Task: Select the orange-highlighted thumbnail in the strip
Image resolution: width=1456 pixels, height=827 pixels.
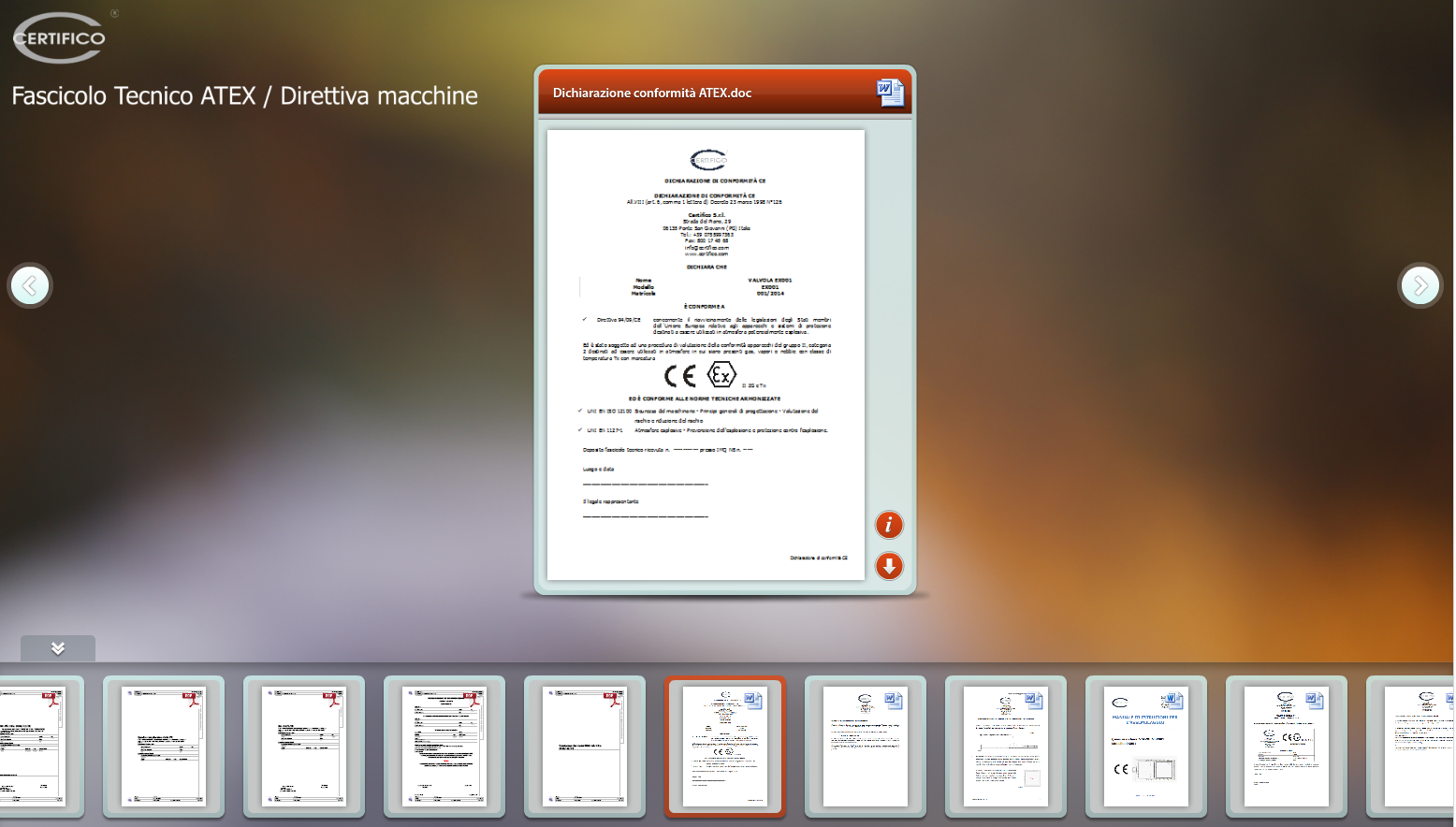Action: pos(724,747)
